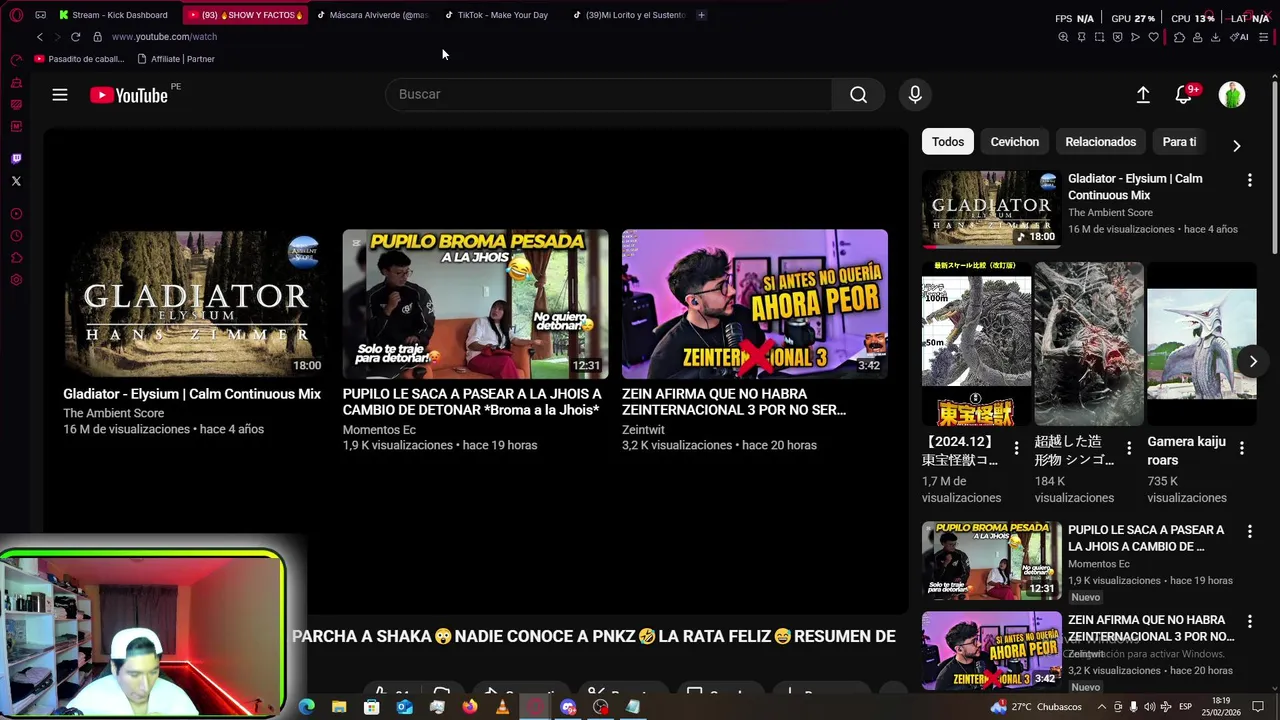The width and height of the screenshot is (1280, 720).
Task: Open the Gladiator Elysium end-screen thumbnail
Action: pos(195,304)
